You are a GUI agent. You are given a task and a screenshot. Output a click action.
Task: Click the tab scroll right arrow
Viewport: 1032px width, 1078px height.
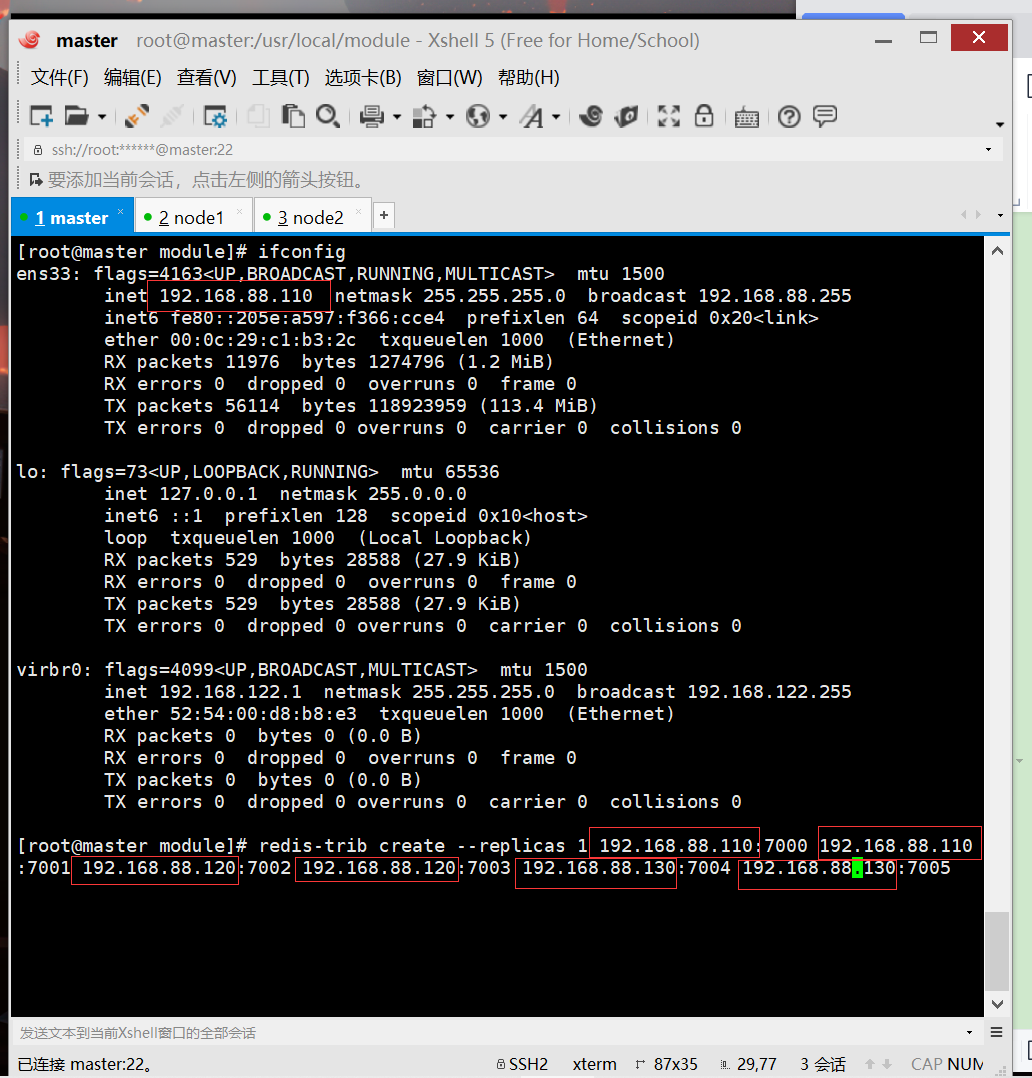[x=978, y=215]
